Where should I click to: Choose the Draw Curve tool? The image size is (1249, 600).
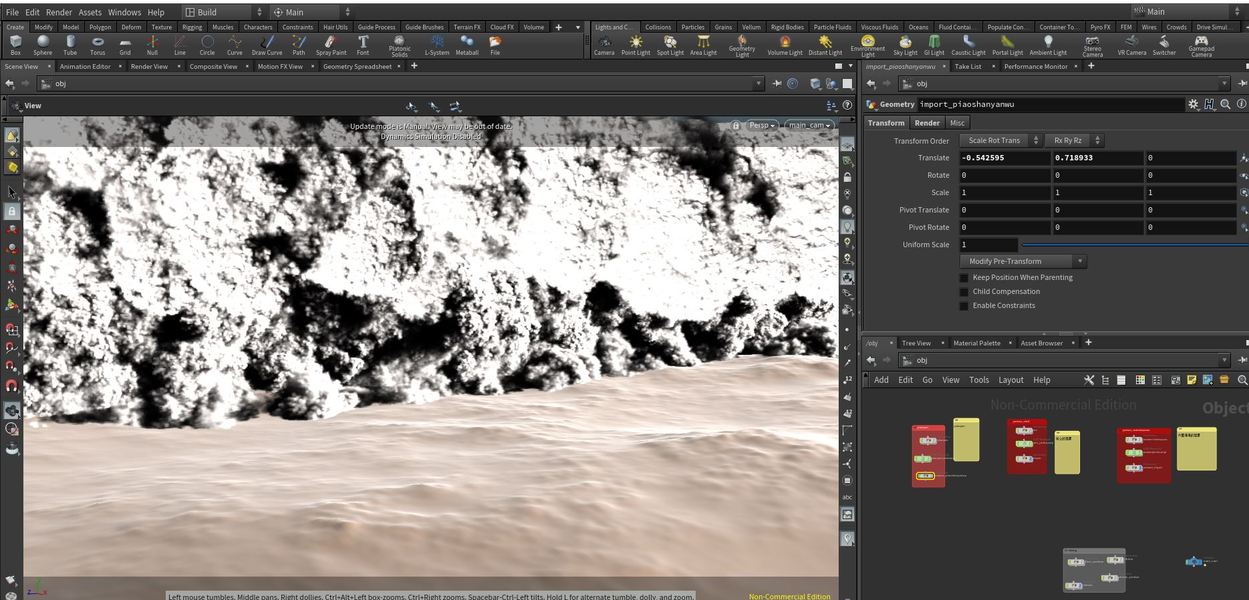pos(266,44)
